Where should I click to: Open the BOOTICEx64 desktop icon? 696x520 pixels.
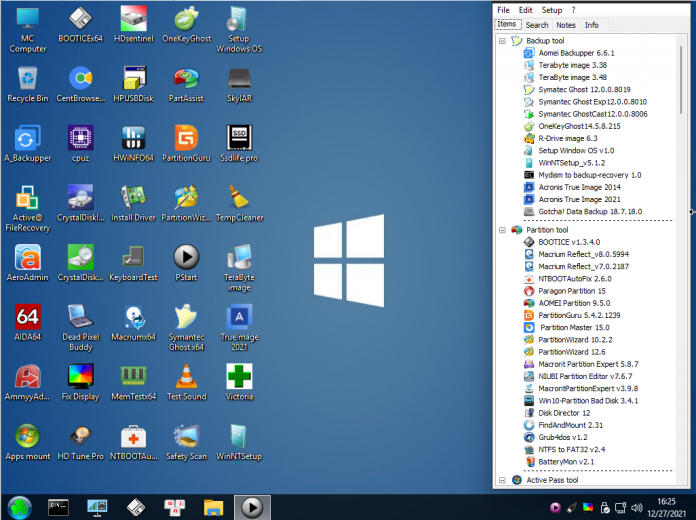point(80,25)
